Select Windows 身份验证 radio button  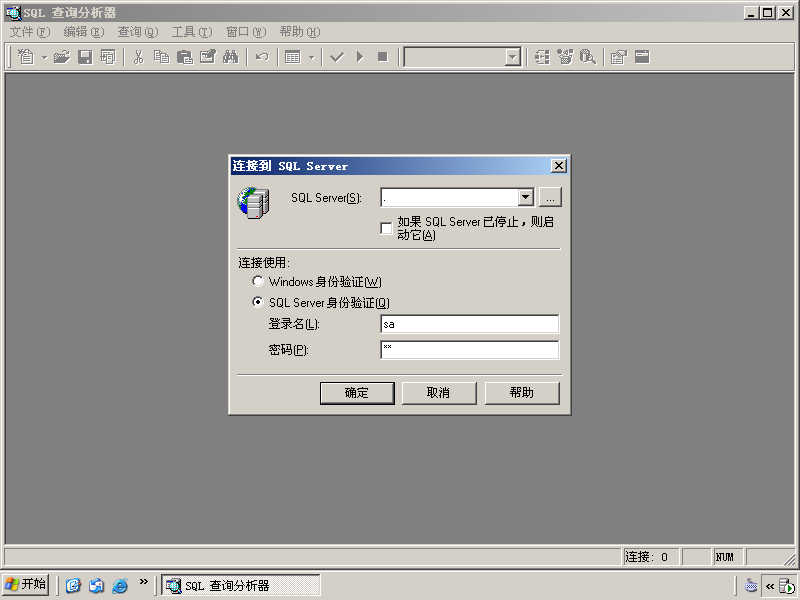[x=258, y=281]
